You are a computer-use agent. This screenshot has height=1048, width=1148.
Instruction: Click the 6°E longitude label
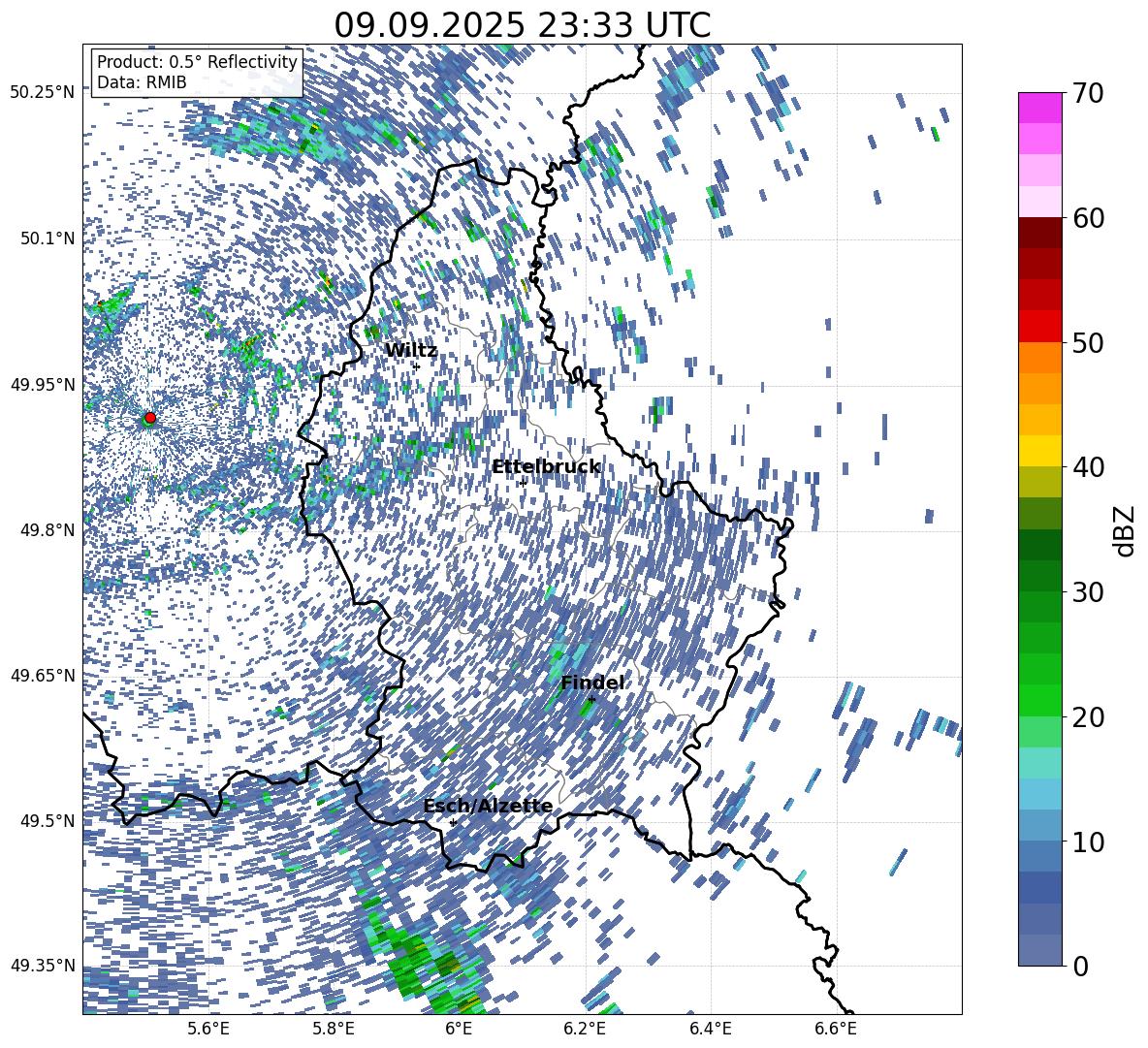pos(459,1029)
